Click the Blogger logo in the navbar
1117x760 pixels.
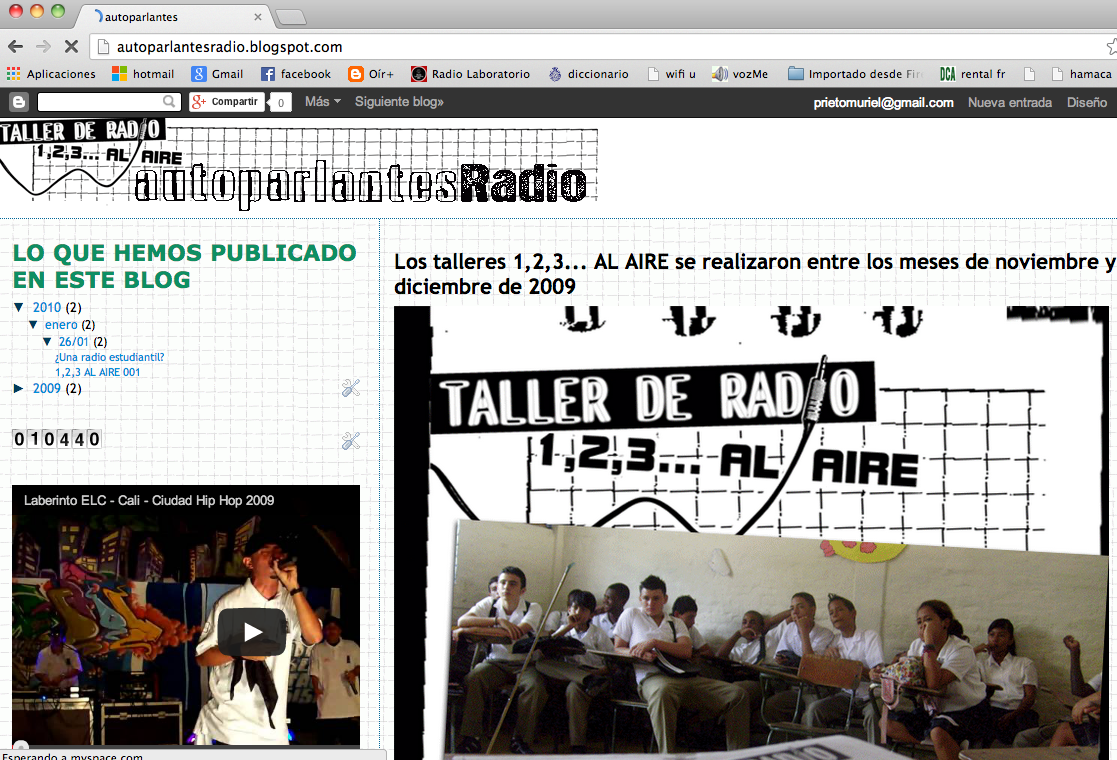pyautogui.click(x=19, y=102)
